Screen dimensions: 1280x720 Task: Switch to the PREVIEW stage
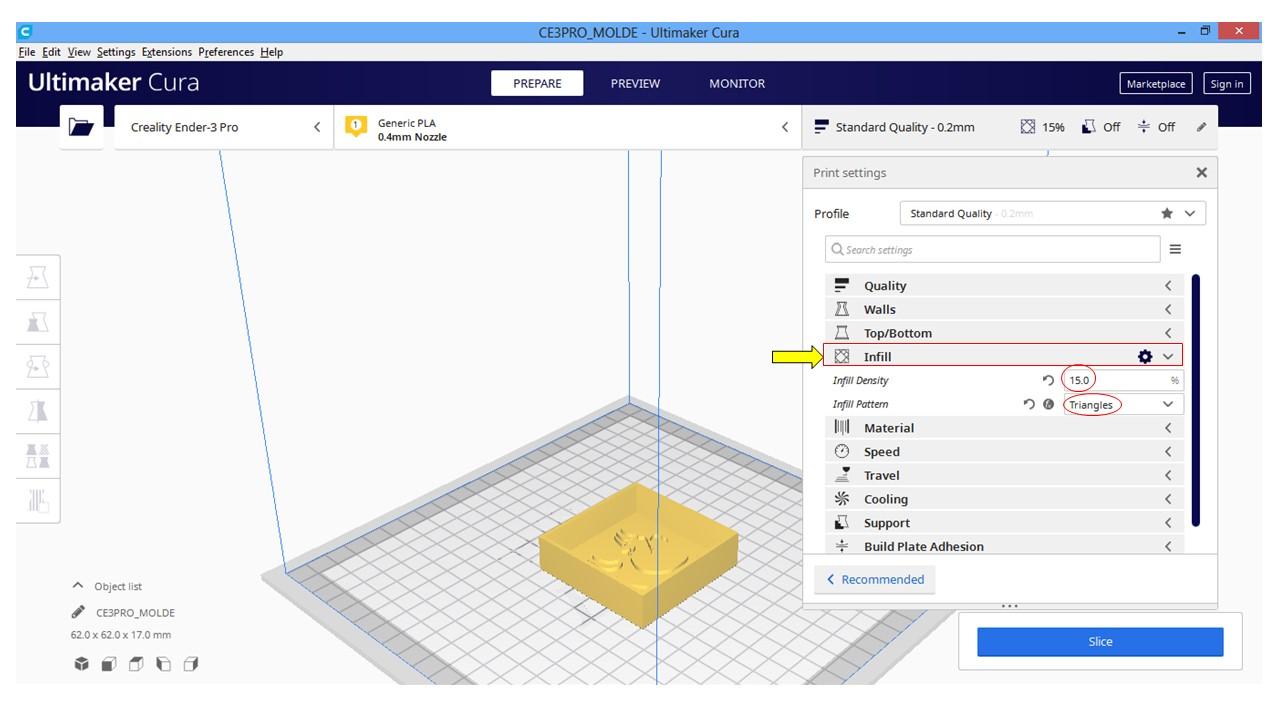pyautogui.click(x=635, y=84)
